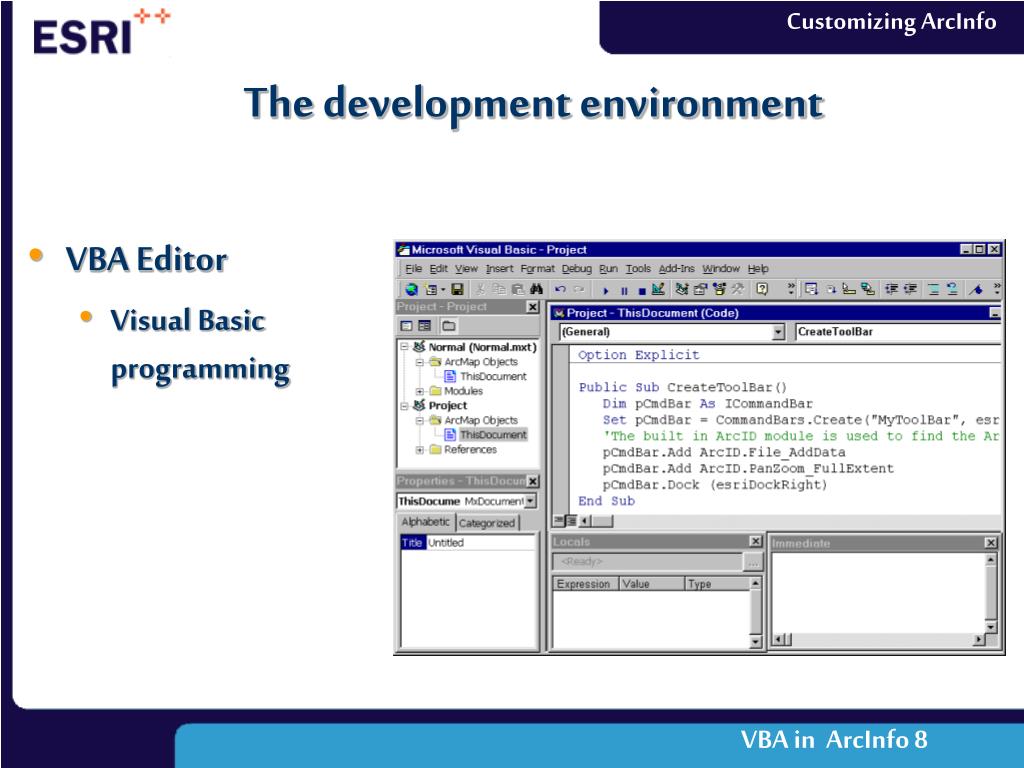The height and width of the screenshot is (768, 1024).
Task: Select the Modules folder in project tree
Action: 463,391
